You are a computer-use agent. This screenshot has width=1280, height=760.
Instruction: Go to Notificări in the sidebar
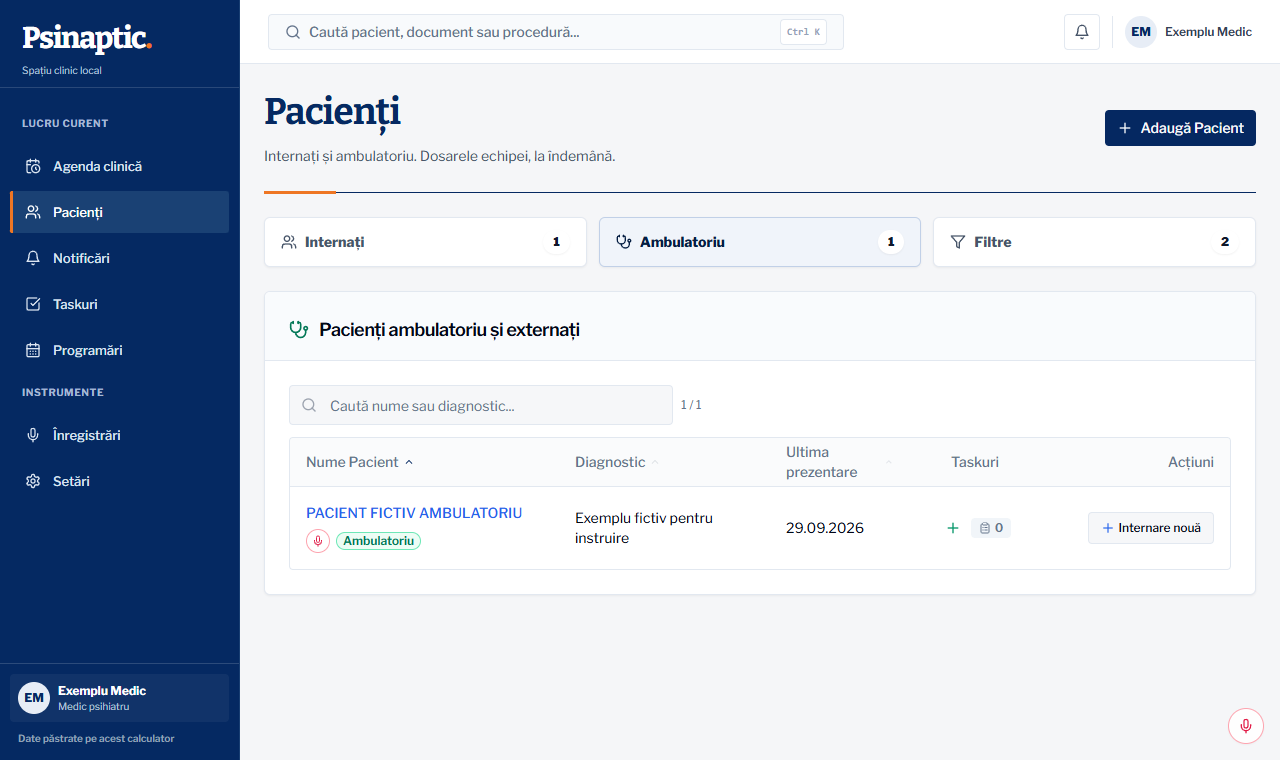click(120, 258)
